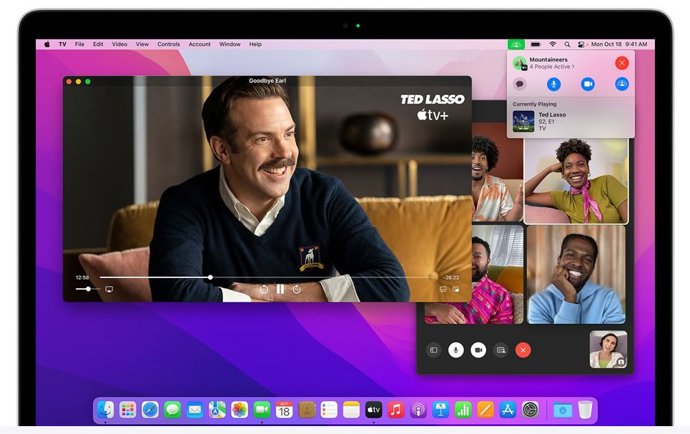The image size is (690, 434).
Task: Open the Downloads folder in the Dock
Action: pos(562,410)
